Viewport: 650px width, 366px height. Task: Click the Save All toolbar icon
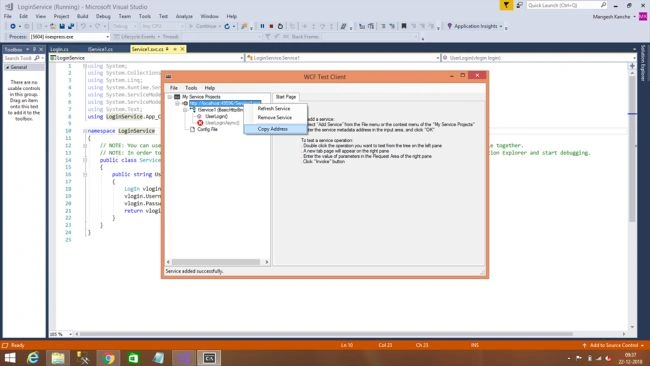pos(71,26)
